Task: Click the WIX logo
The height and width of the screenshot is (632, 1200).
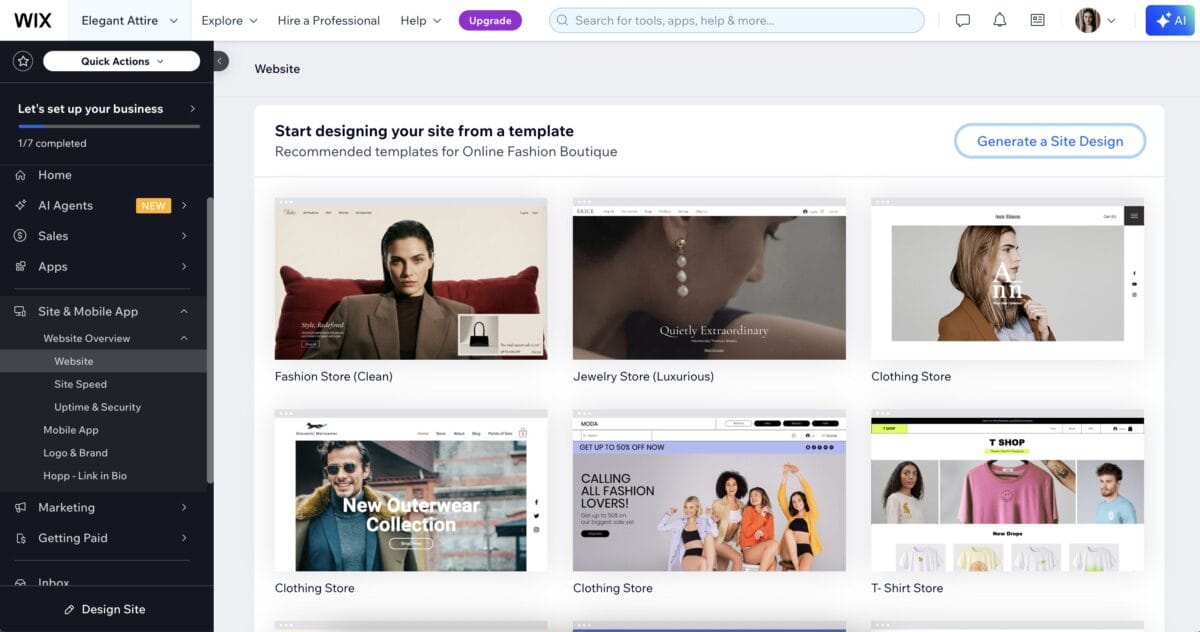Action: [x=35, y=19]
